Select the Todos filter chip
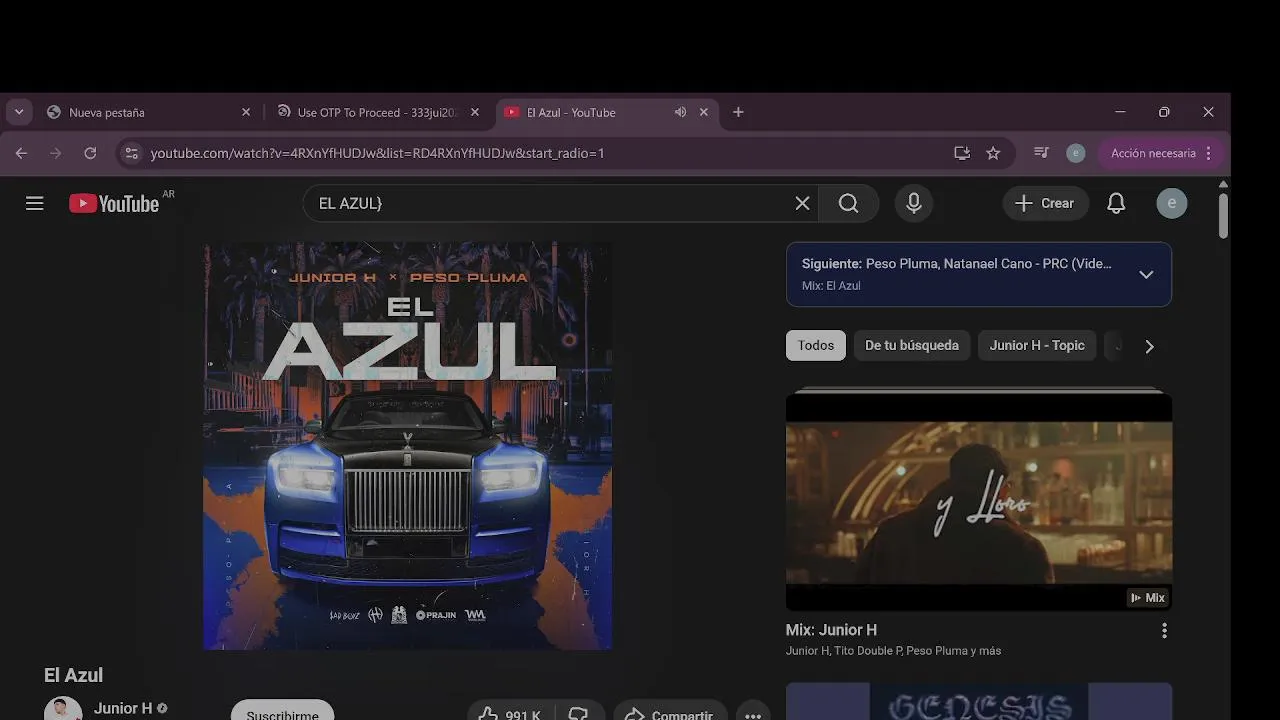Image resolution: width=1280 pixels, height=720 pixels. pos(816,345)
